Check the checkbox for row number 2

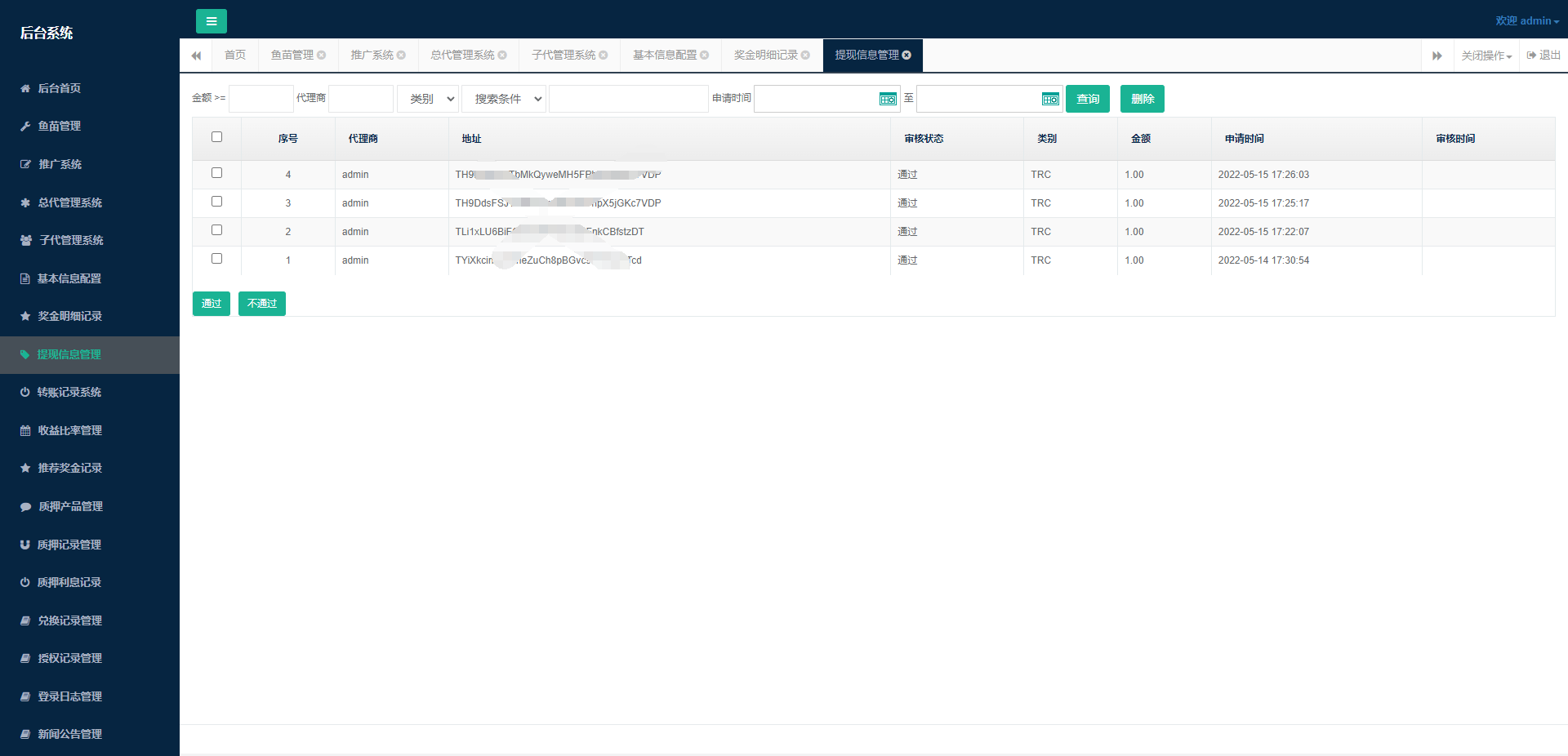click(216, 230)
